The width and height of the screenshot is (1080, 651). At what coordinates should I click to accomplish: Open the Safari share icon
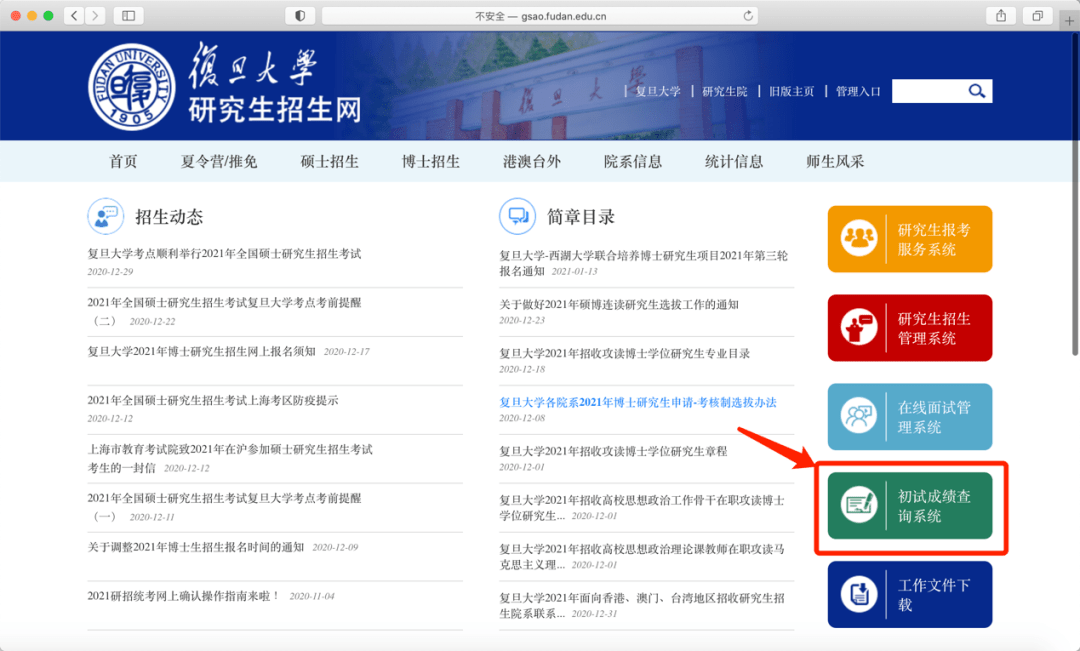click(x=1001, y=15)
